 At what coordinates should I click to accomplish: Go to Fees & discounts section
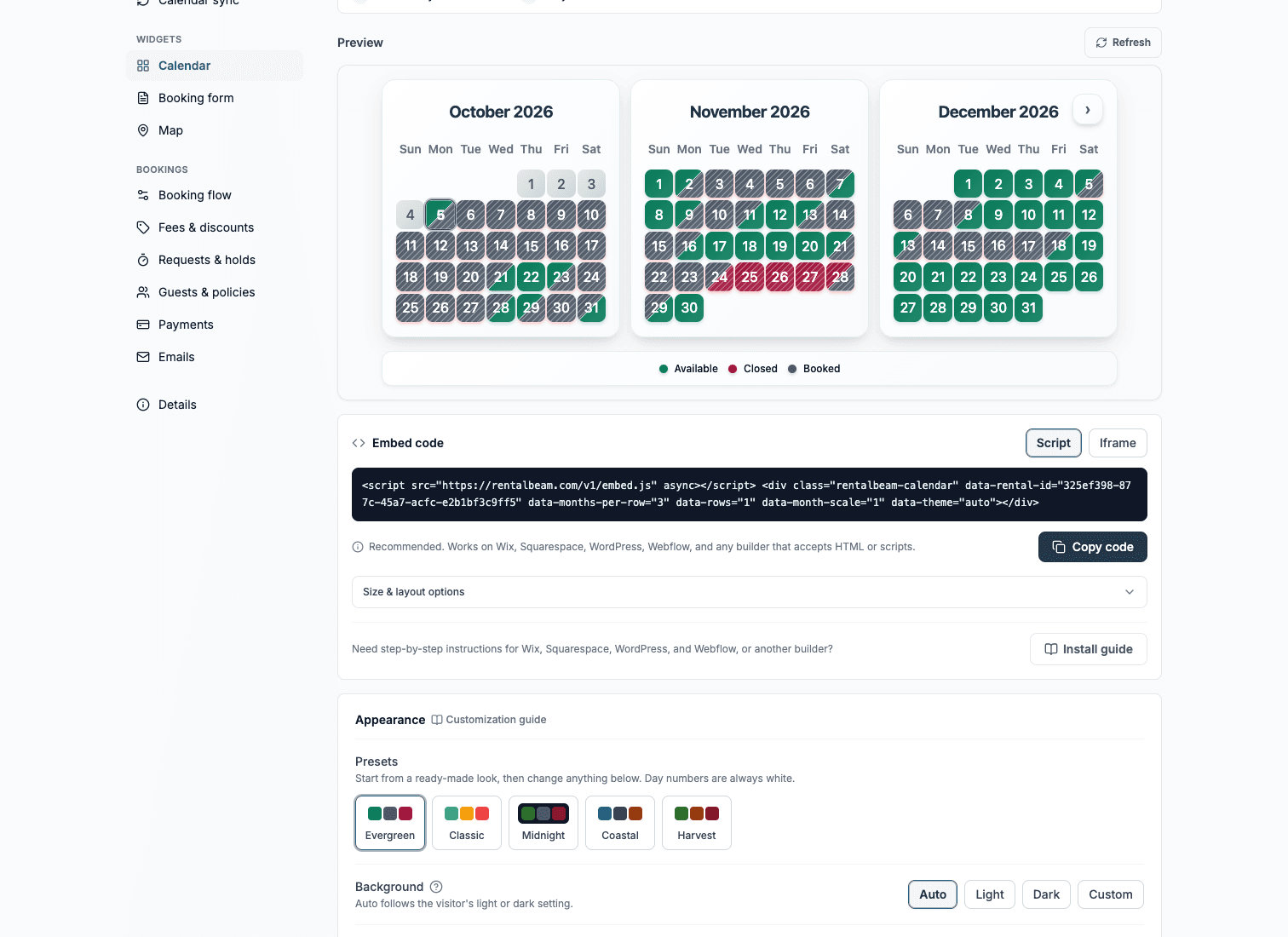[215, 227]
